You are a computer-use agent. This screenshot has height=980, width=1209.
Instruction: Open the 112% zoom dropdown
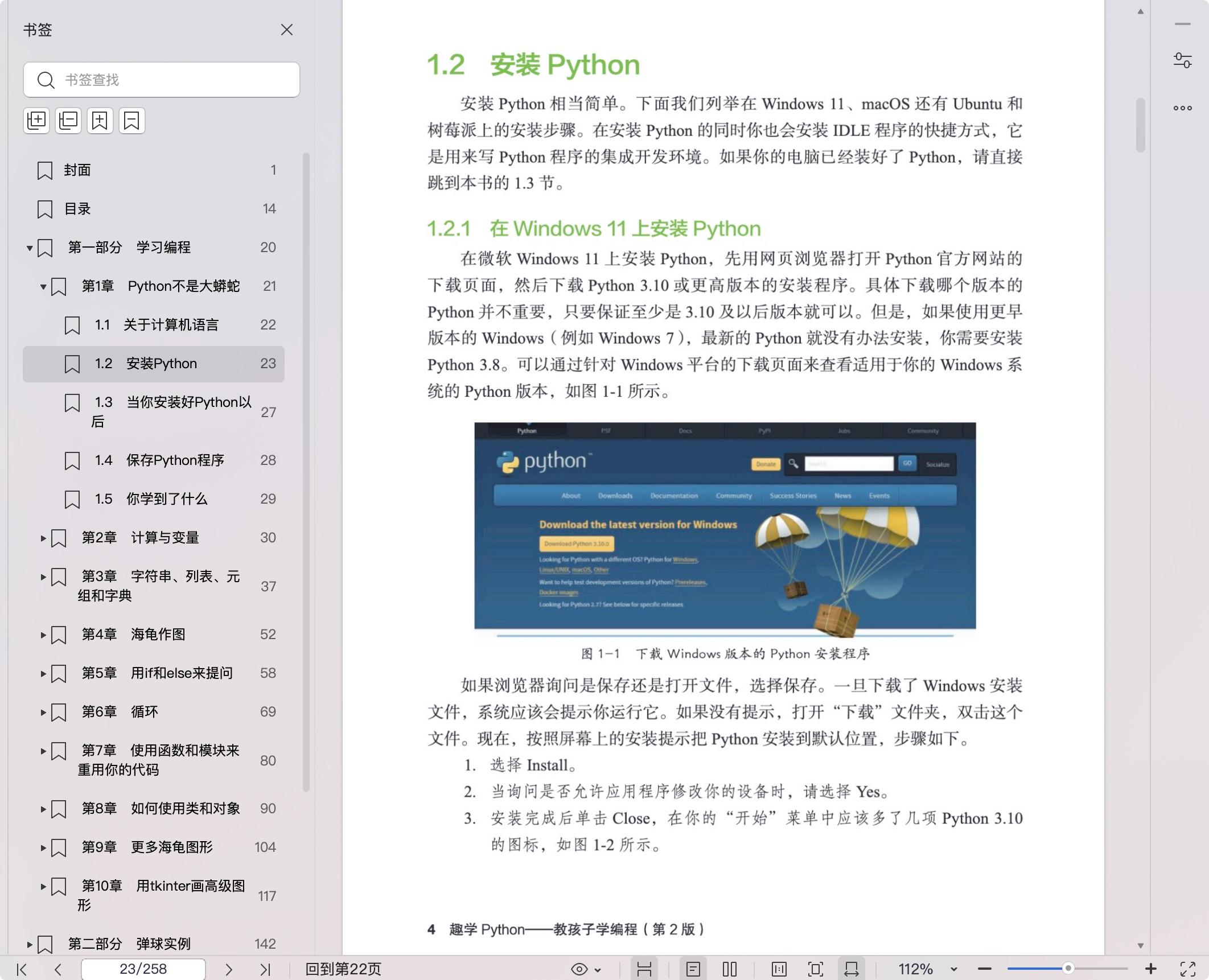click(x=954, y=969)
